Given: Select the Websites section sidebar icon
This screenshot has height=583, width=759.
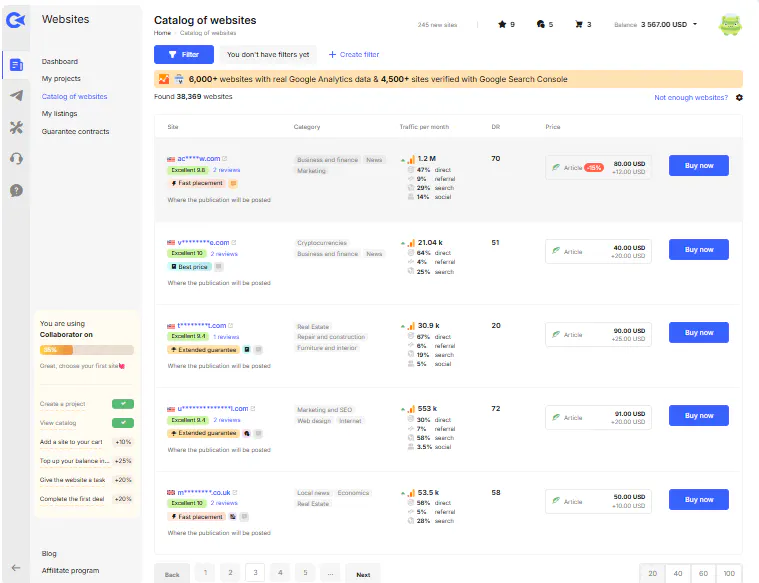Looking at the screenshot, I should pyautogui.click(x=16, y=64).
